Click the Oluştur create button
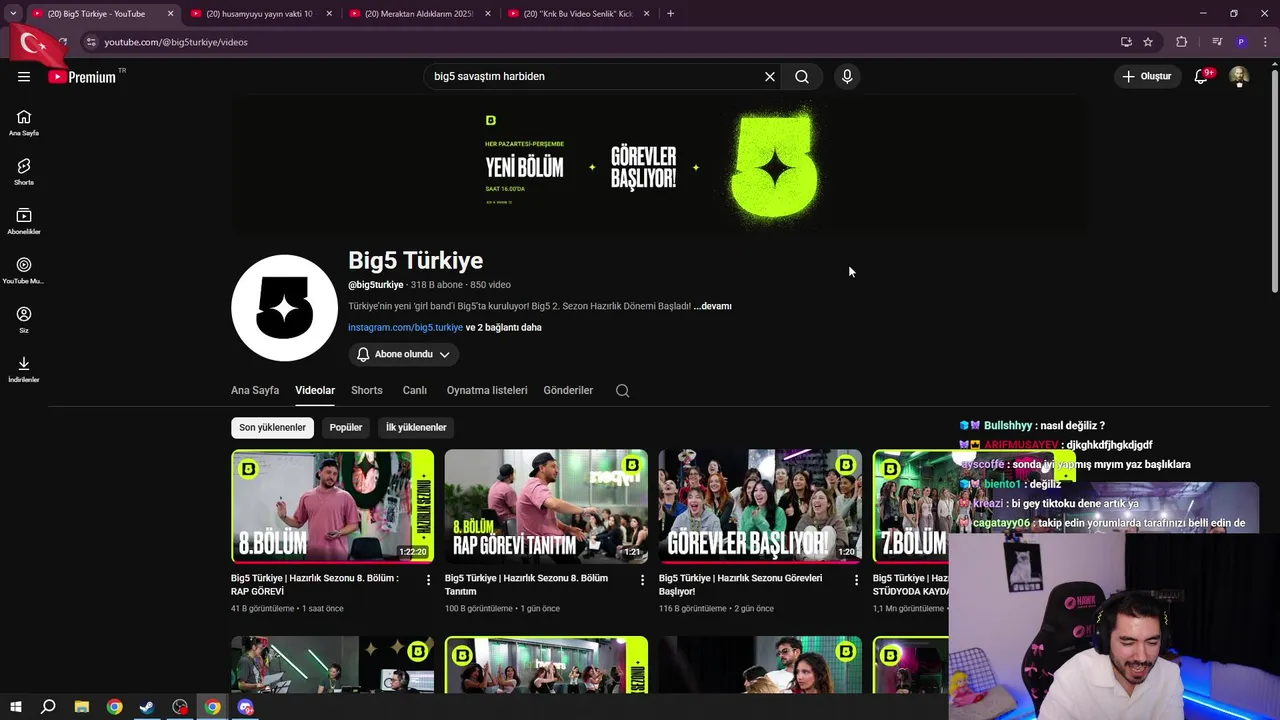Screen dimensions: 1280x720 [1146, 76]
